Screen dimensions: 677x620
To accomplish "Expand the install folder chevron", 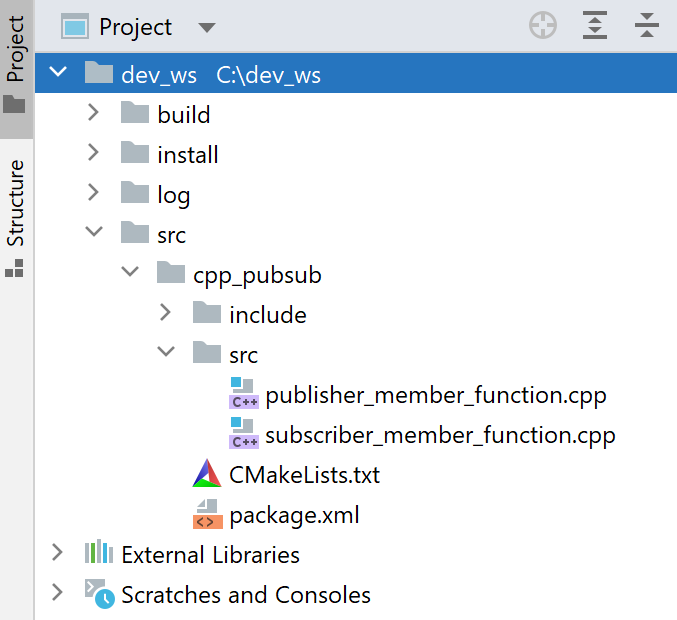I will pos(94,153).
